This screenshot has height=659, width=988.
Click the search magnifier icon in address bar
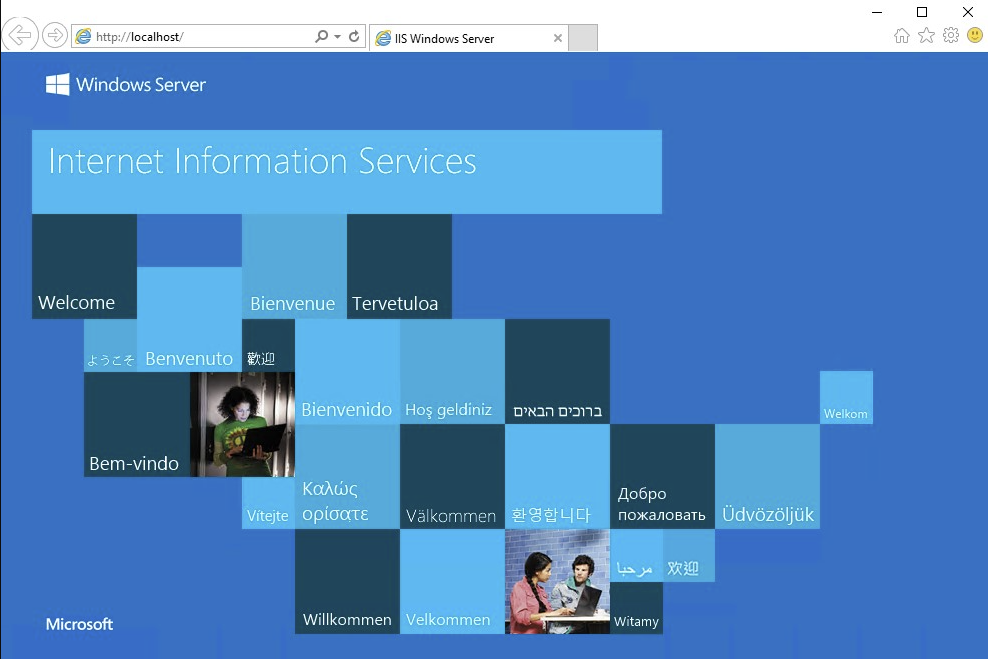[321, 37]
